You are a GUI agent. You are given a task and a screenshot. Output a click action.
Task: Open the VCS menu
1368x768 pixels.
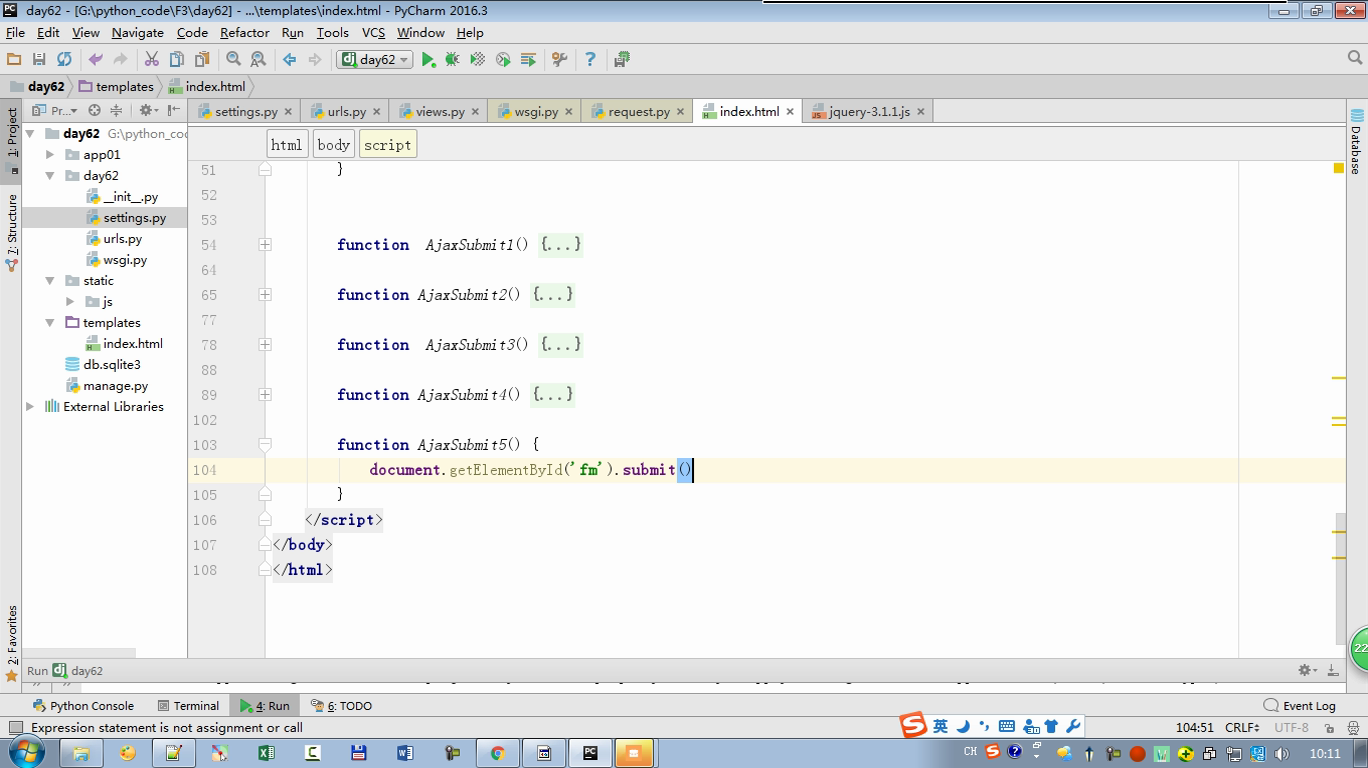pyautogui.click(x=373, y=32)
